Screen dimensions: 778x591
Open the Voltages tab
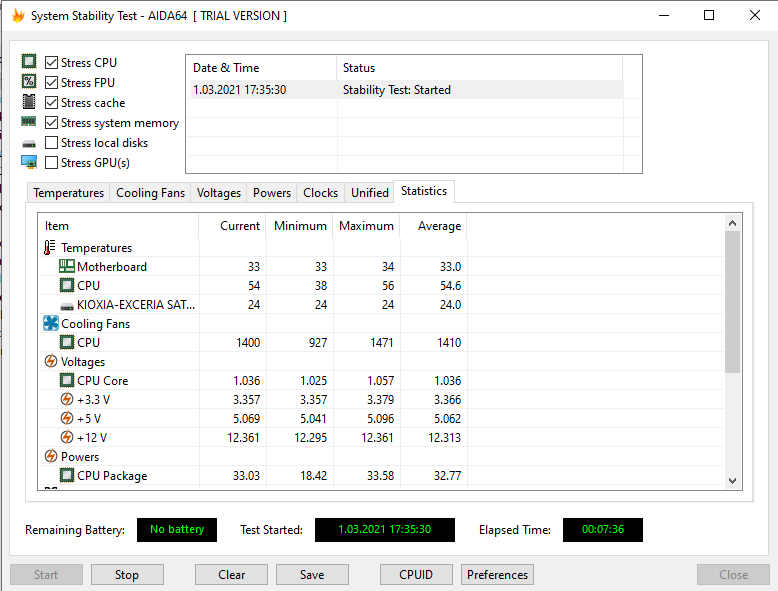pos(219,193)
